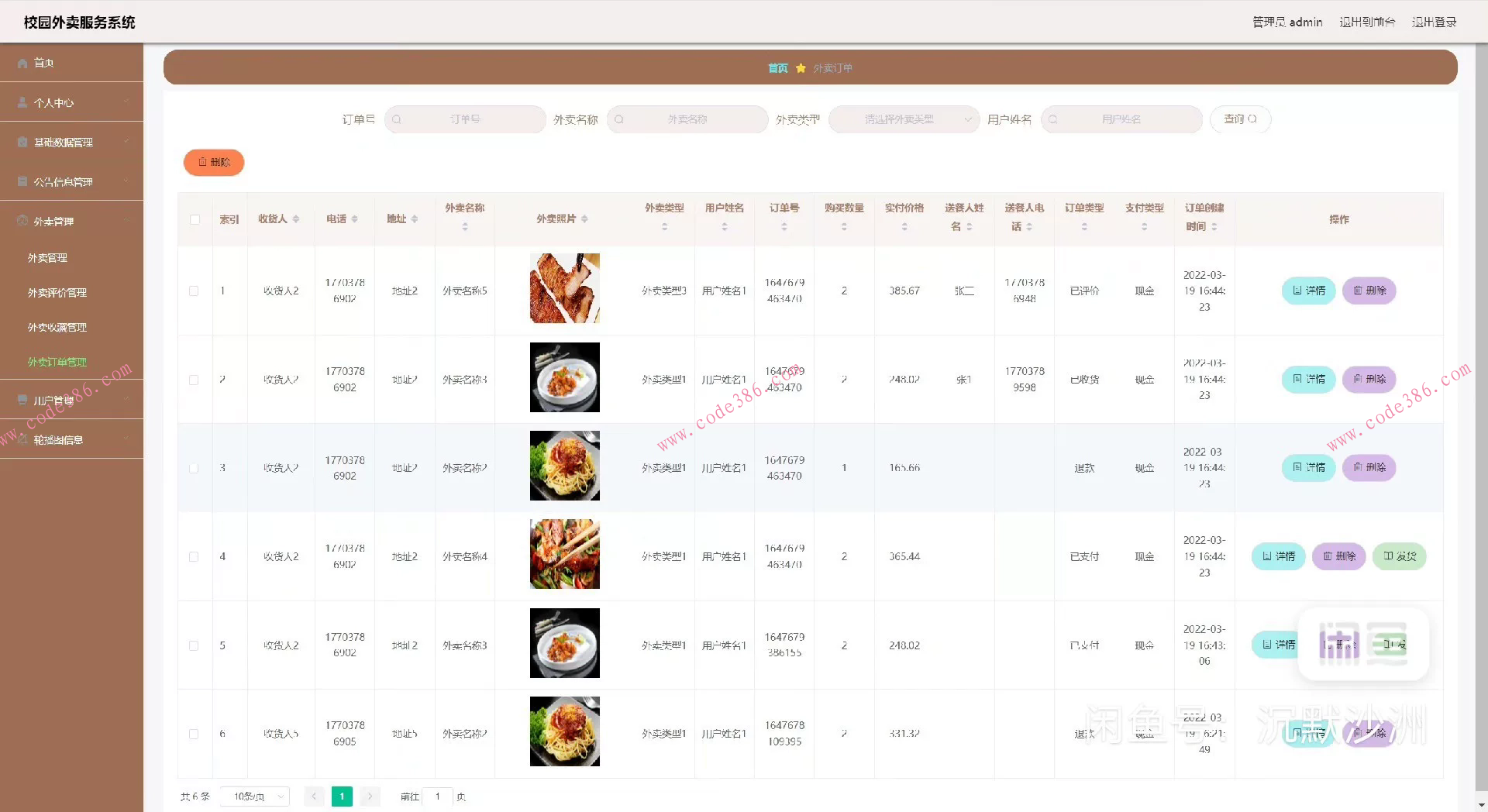Sort by the 电话 column arrows
Screen dimensions: 1488x812
[x=354, y=219]
